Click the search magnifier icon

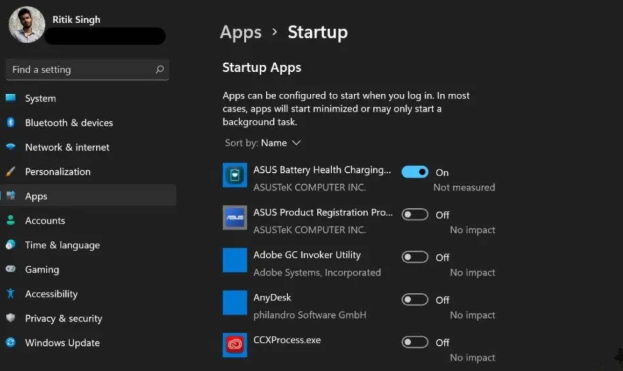160,70
